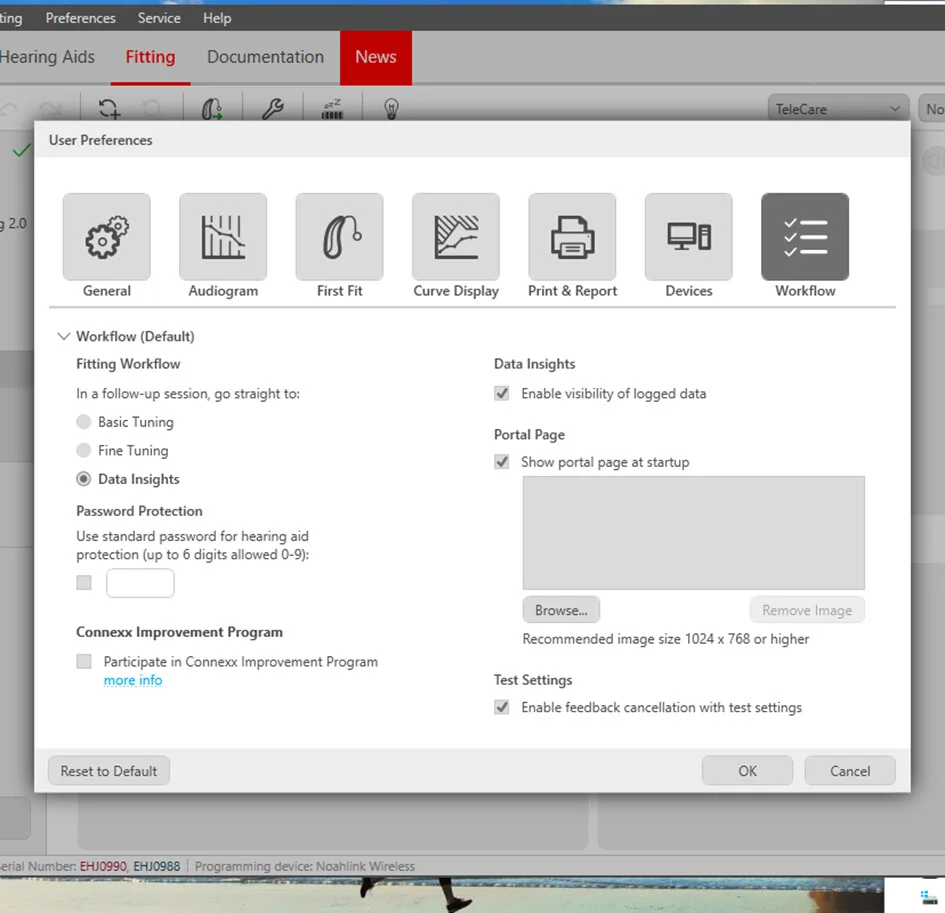
Task: Toggle Show portal page at startup
Action: click(x=501, y=462)
